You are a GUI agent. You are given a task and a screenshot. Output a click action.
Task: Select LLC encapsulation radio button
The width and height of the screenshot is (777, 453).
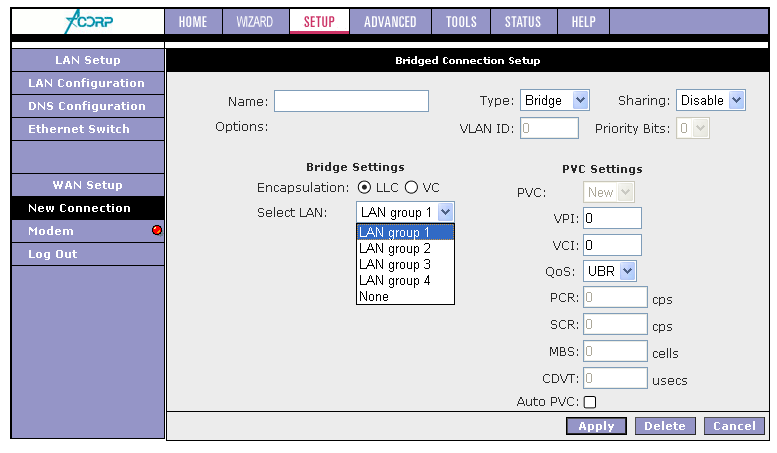[x=364, y=187]
